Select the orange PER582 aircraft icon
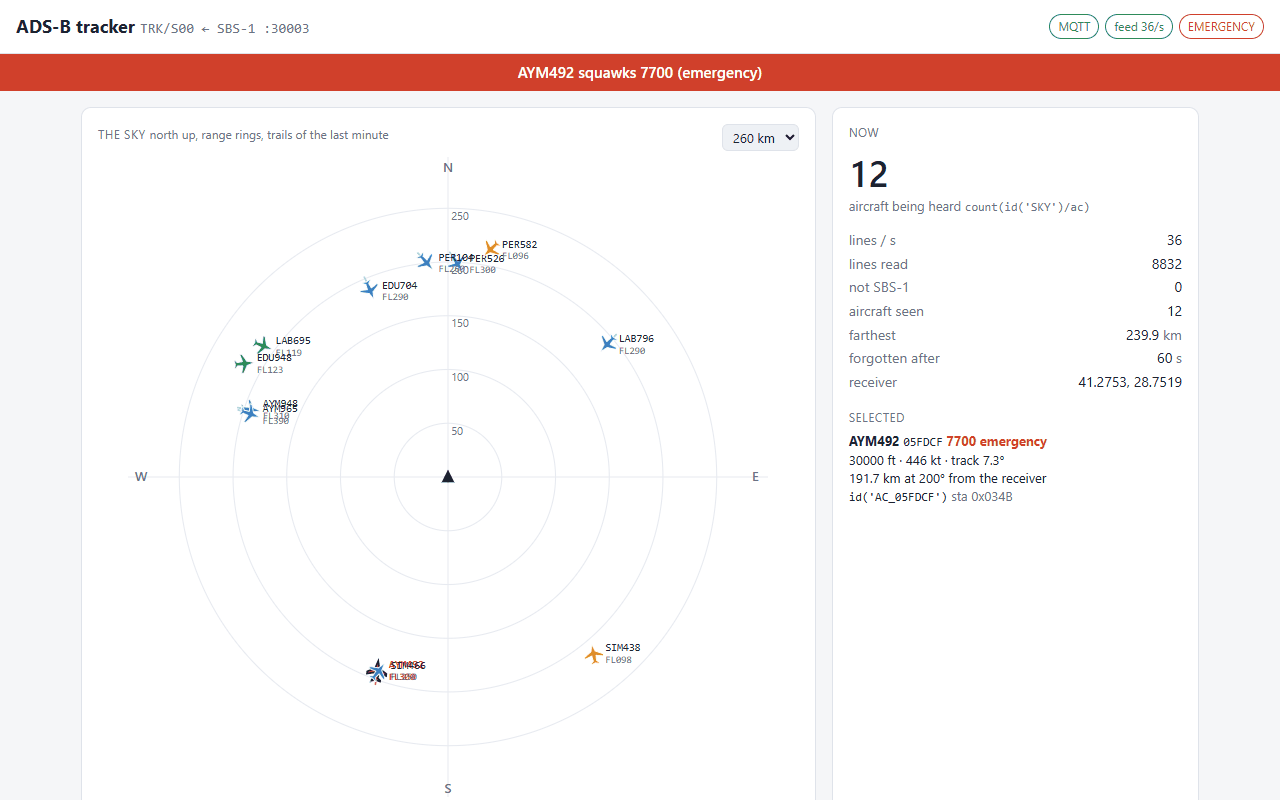This screenshot has width=1280, height=800. 491,248
